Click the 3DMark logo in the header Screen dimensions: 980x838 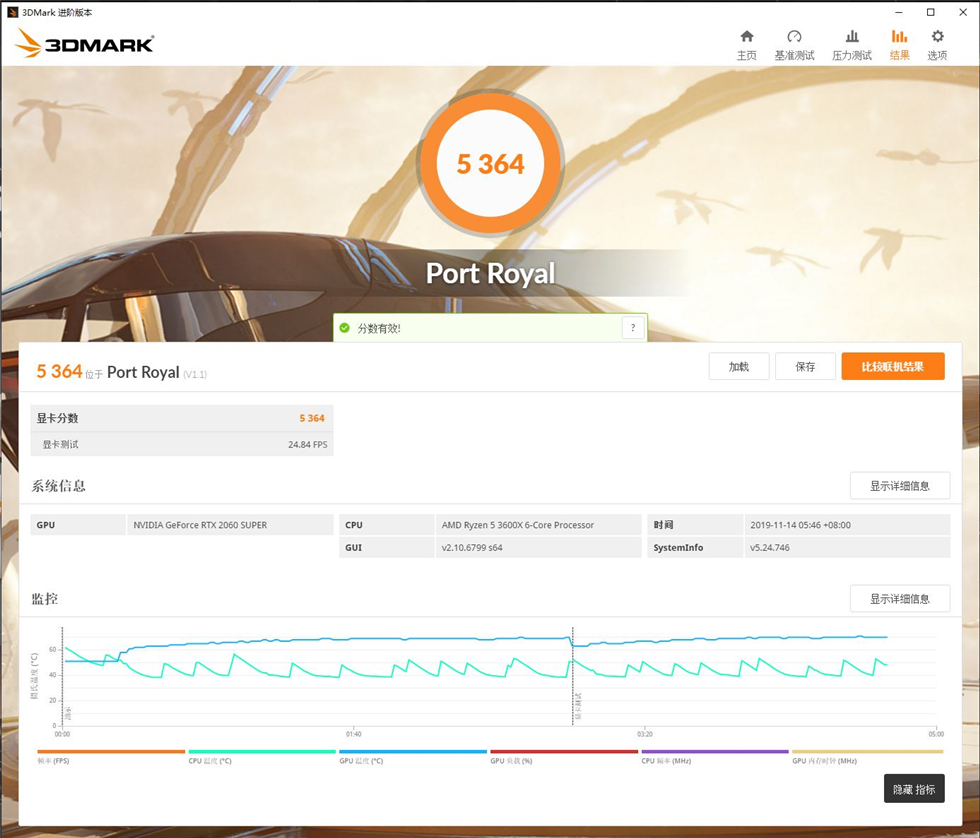(85, 43)
